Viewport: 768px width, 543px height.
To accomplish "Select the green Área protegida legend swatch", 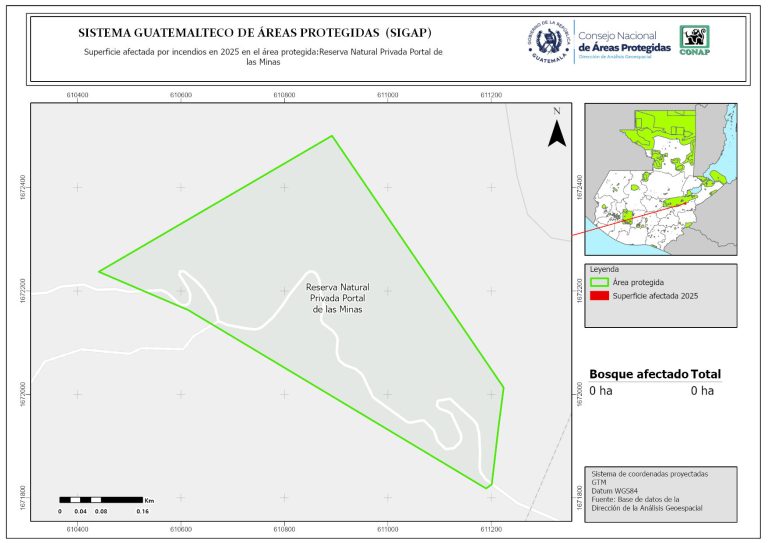I will click(598, 283).
